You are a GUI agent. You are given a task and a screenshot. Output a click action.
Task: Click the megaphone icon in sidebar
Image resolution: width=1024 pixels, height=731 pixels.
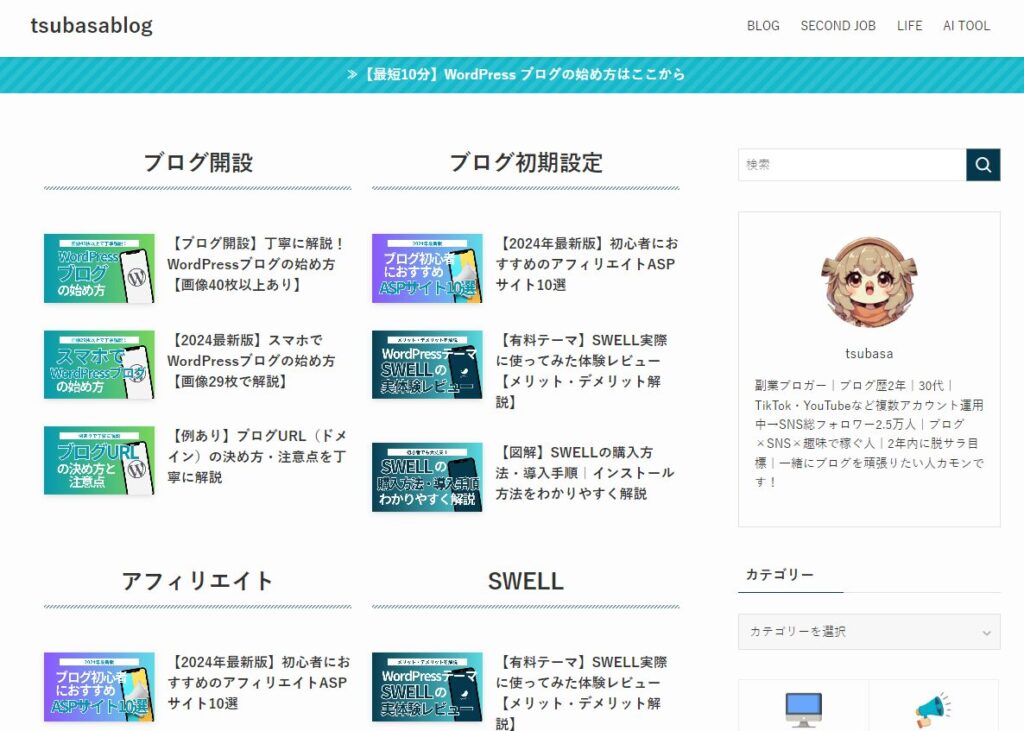[x=933, y=711]
